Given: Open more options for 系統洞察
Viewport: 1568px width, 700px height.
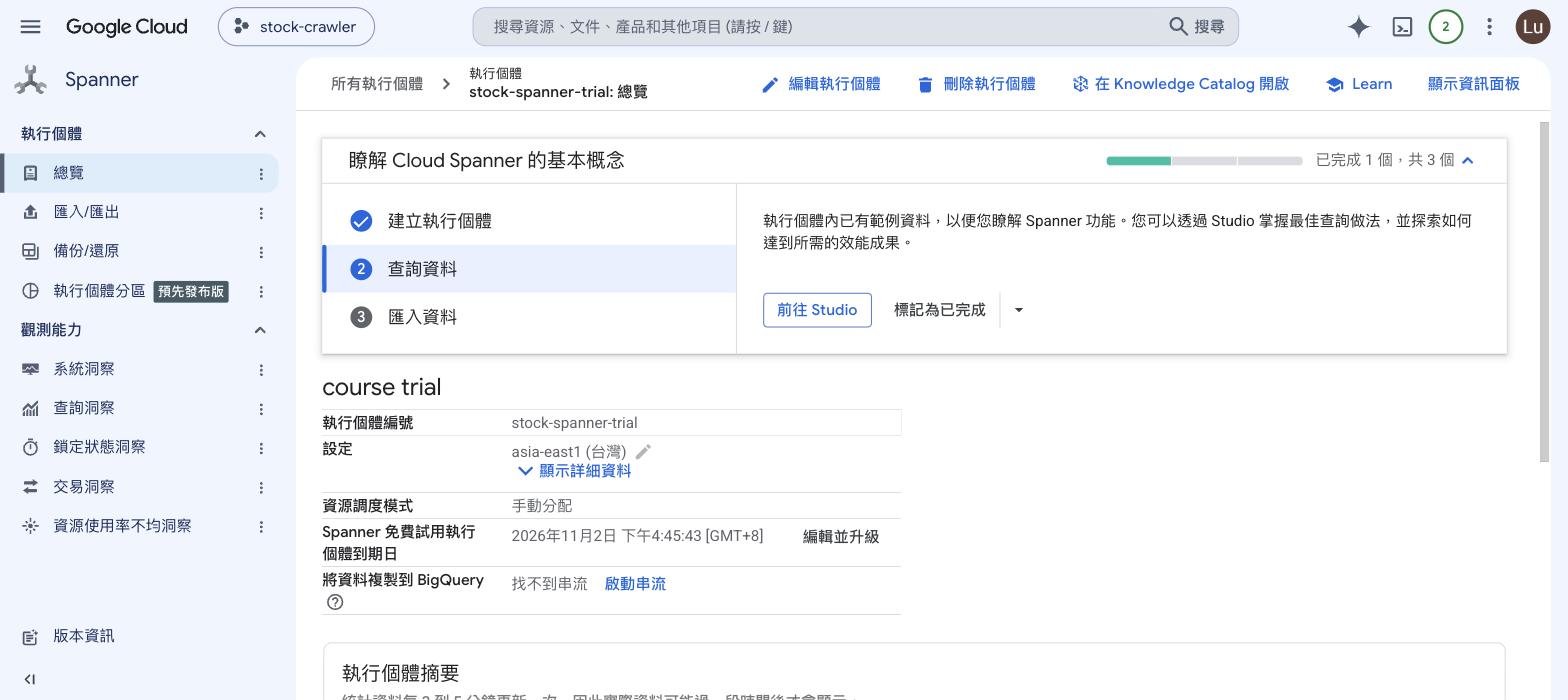Looking at the screenshot, I should 261,370.
